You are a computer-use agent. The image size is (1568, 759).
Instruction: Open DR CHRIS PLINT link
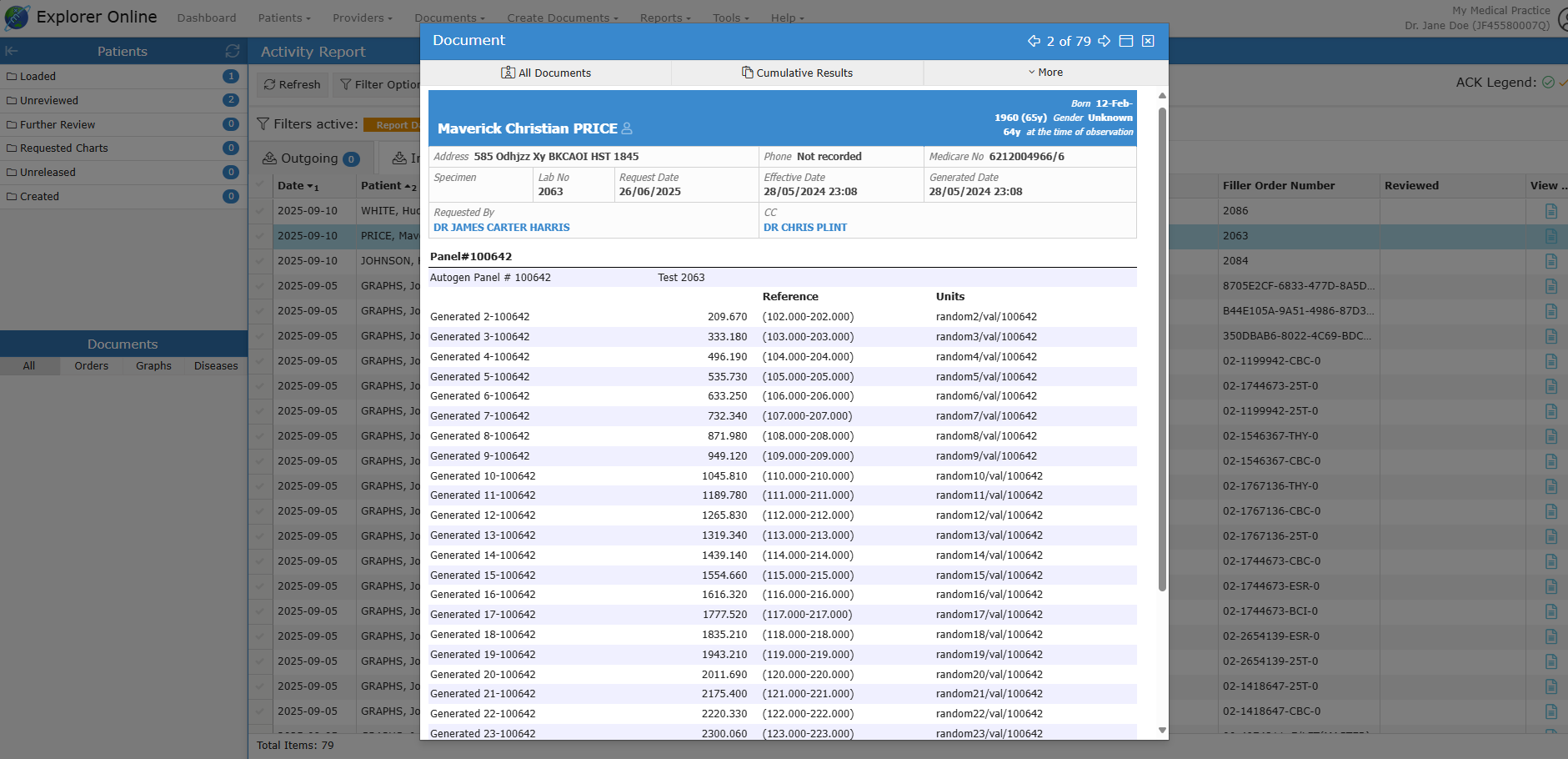[x=805, y=227]
